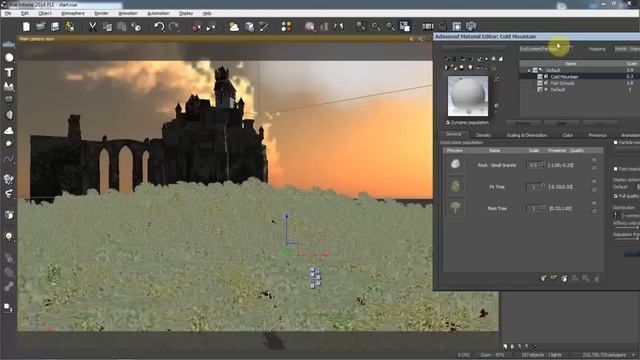640x360 pixels.
Task: Click the Add plant icon below population list
Action: (553, 278)
